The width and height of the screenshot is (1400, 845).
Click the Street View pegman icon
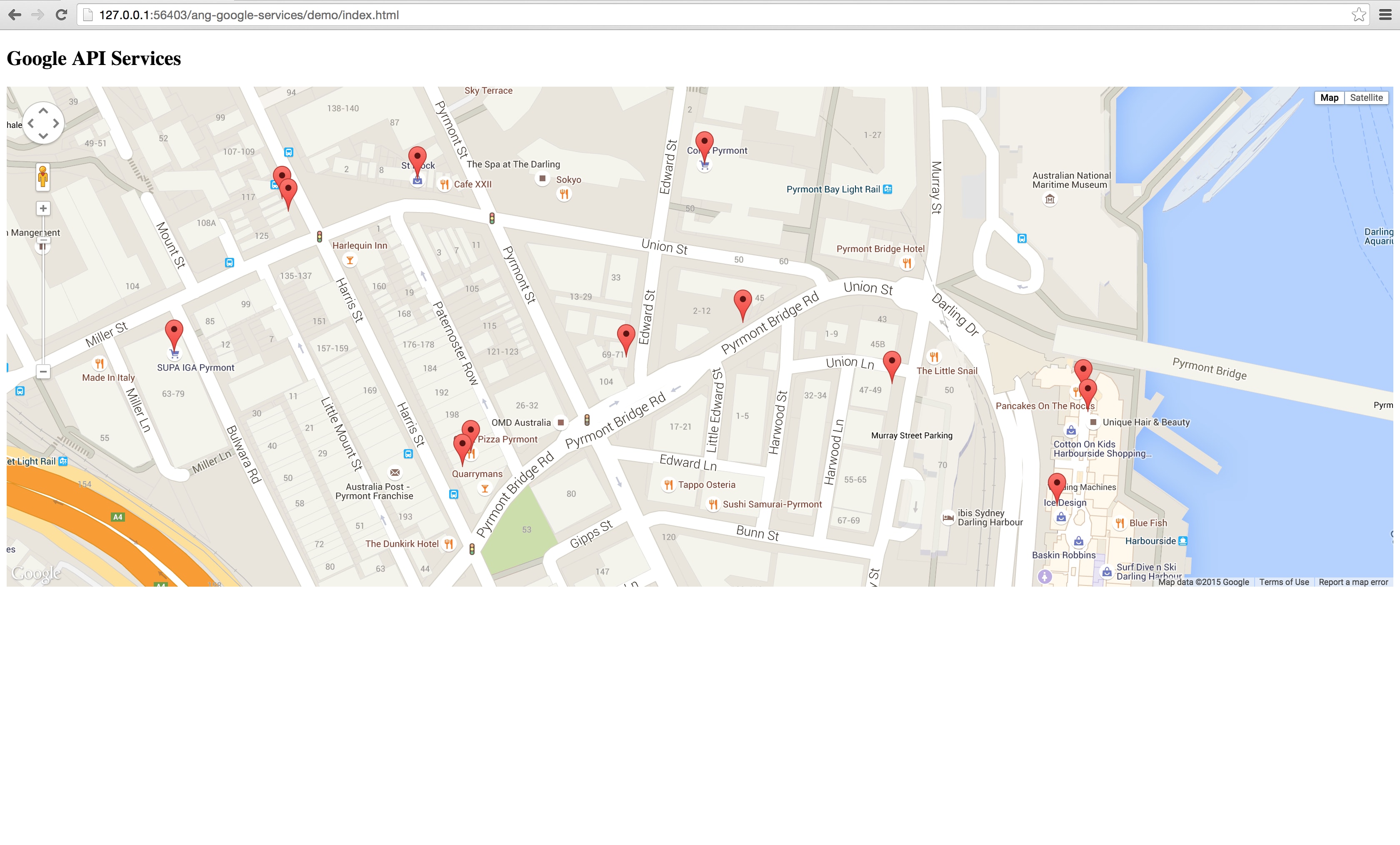click(x=42, y=176)
